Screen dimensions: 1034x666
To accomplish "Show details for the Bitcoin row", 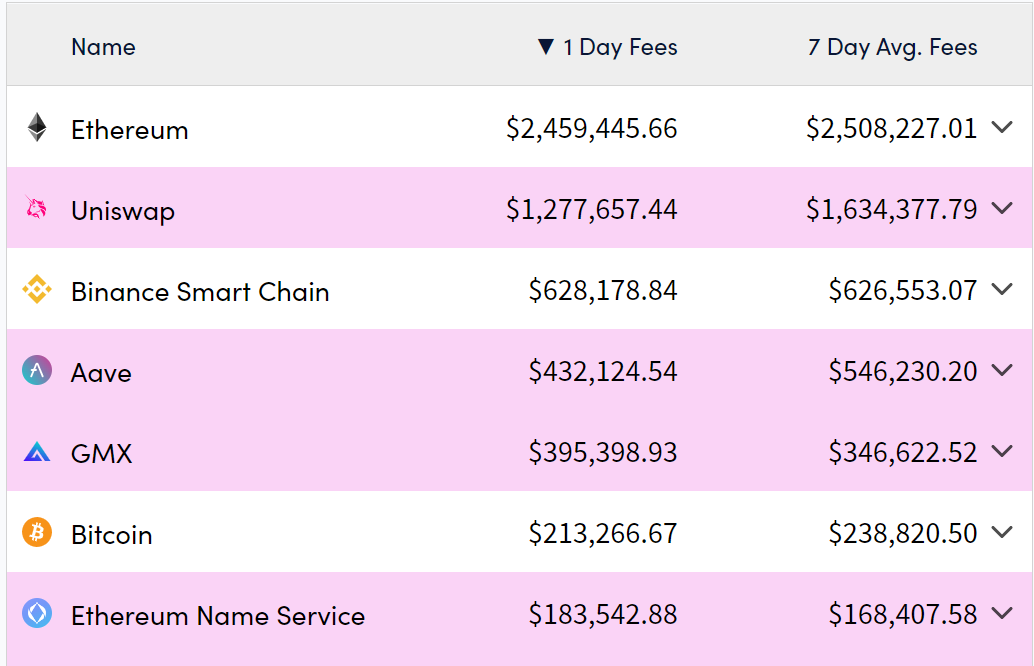I will coord(1002,533).
